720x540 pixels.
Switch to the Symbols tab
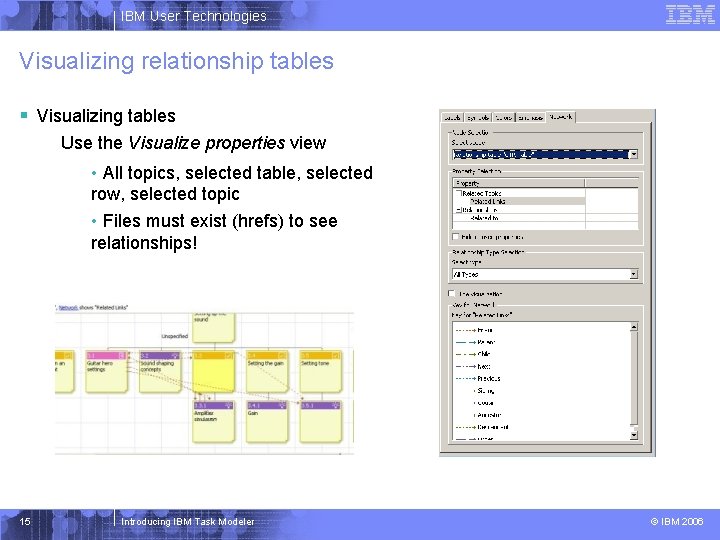point(478,118)
